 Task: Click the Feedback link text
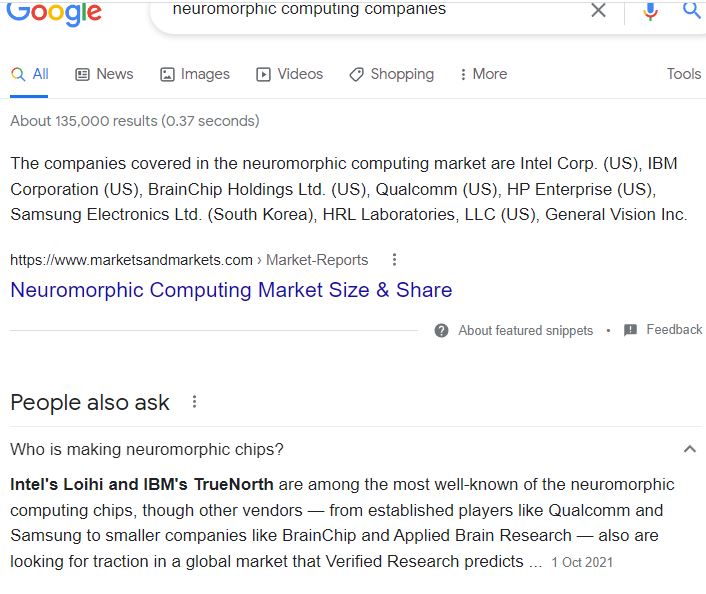coord(674,330)
